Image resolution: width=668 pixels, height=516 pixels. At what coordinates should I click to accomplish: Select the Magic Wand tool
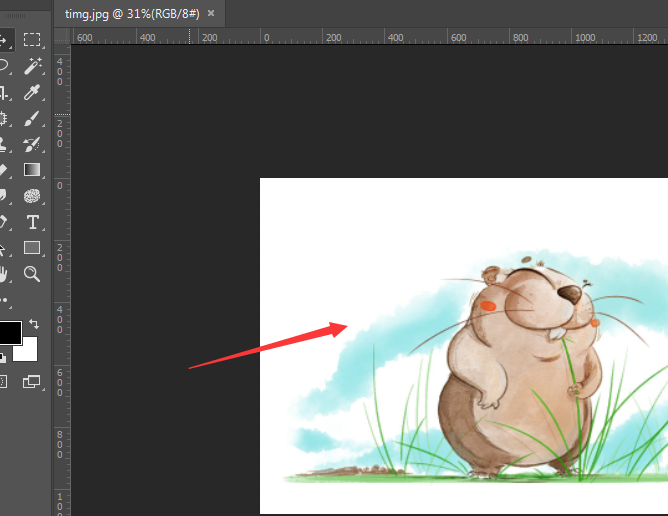(x=32, y=66)
